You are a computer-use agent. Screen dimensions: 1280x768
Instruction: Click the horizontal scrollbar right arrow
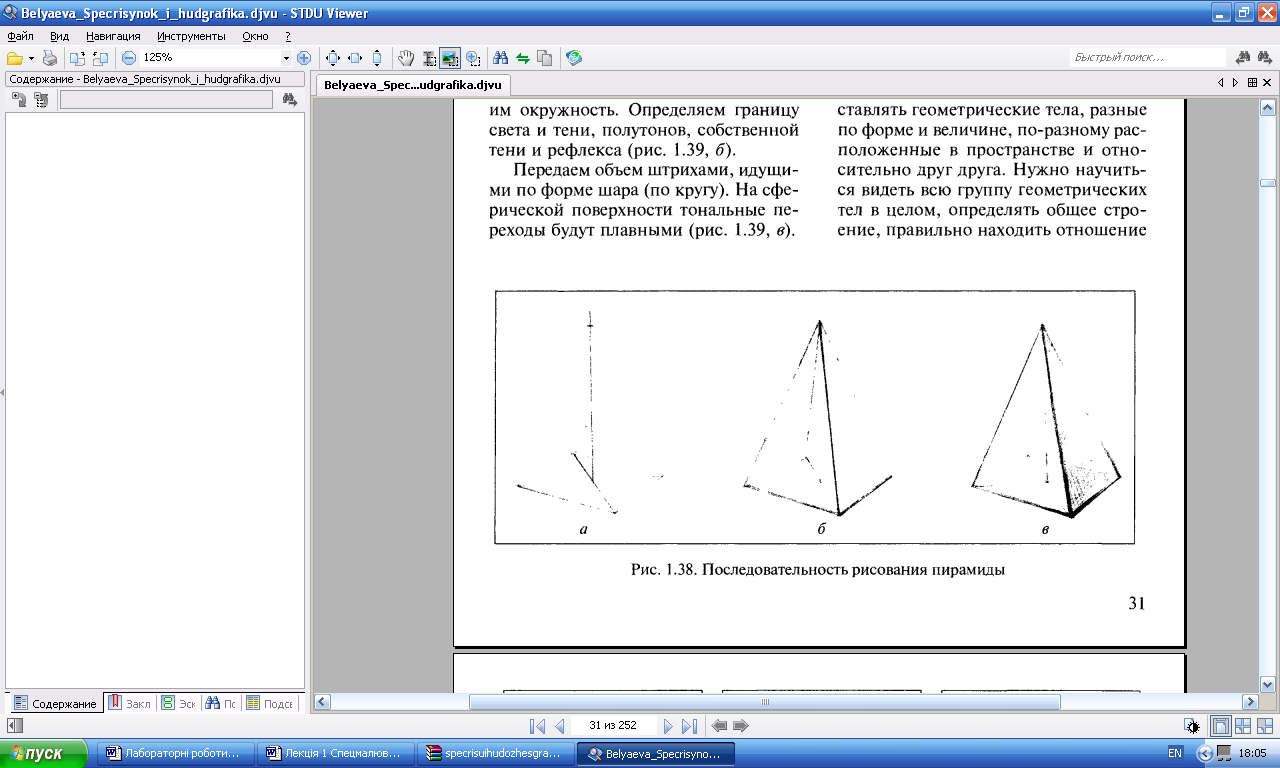pyautogui.click(x=1249, y=702)
